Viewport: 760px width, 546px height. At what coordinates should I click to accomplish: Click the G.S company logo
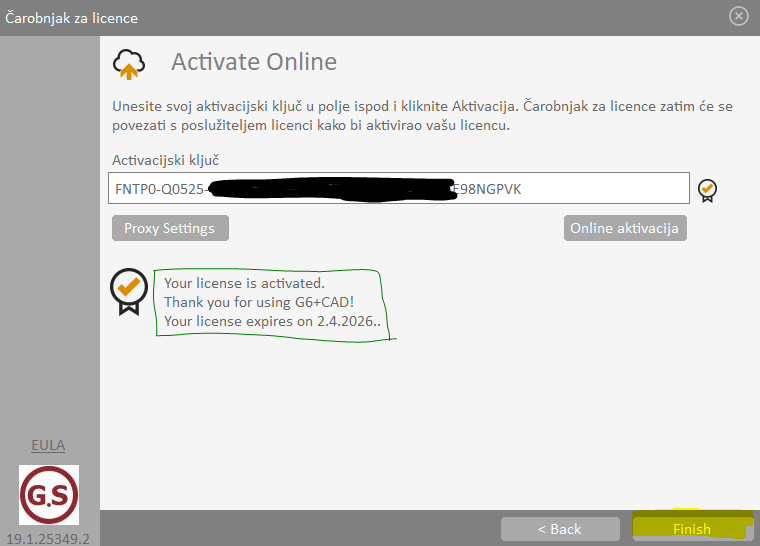click(x=49, y=494)
